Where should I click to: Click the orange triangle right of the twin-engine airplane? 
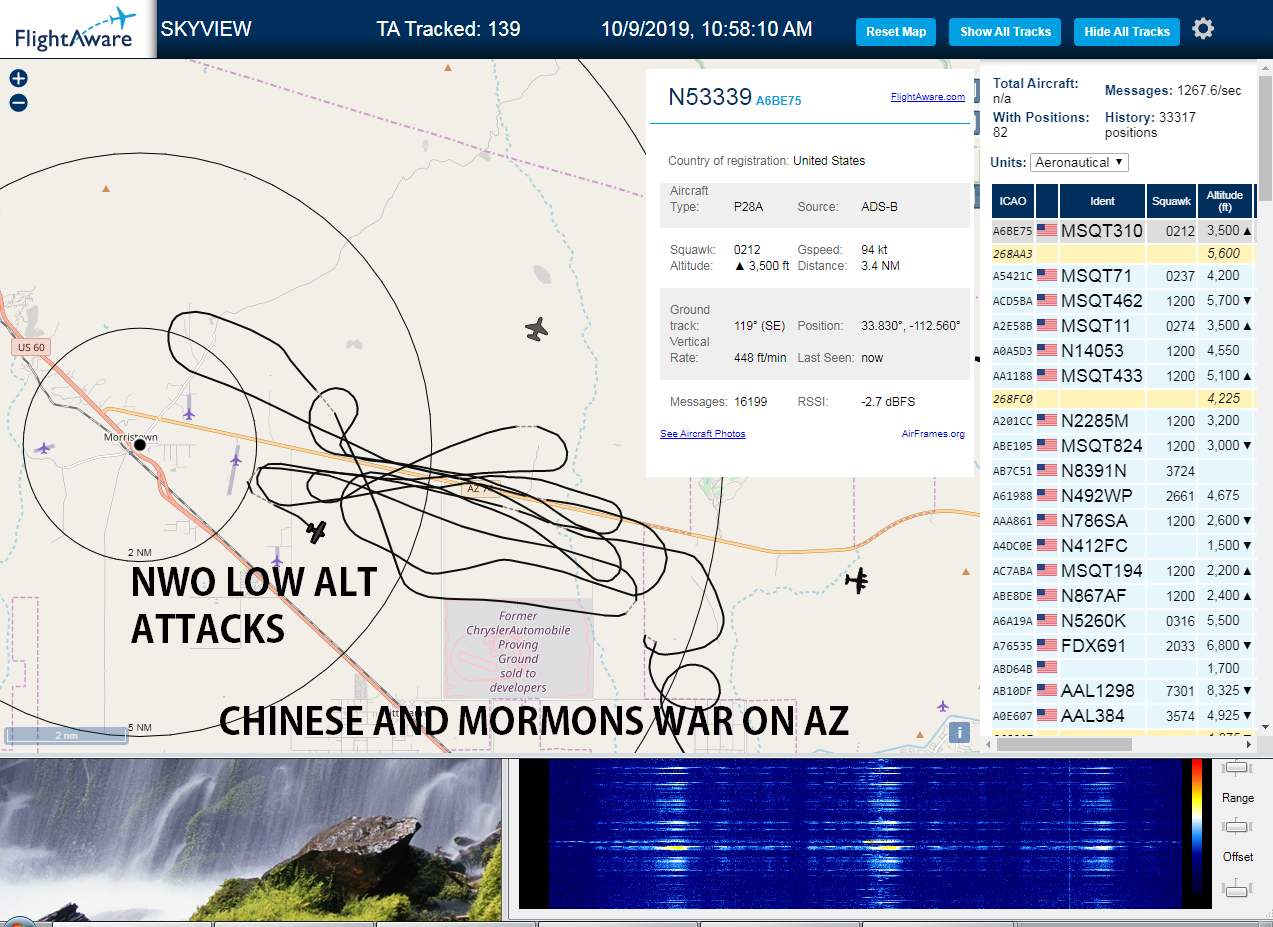click(966, 571)
